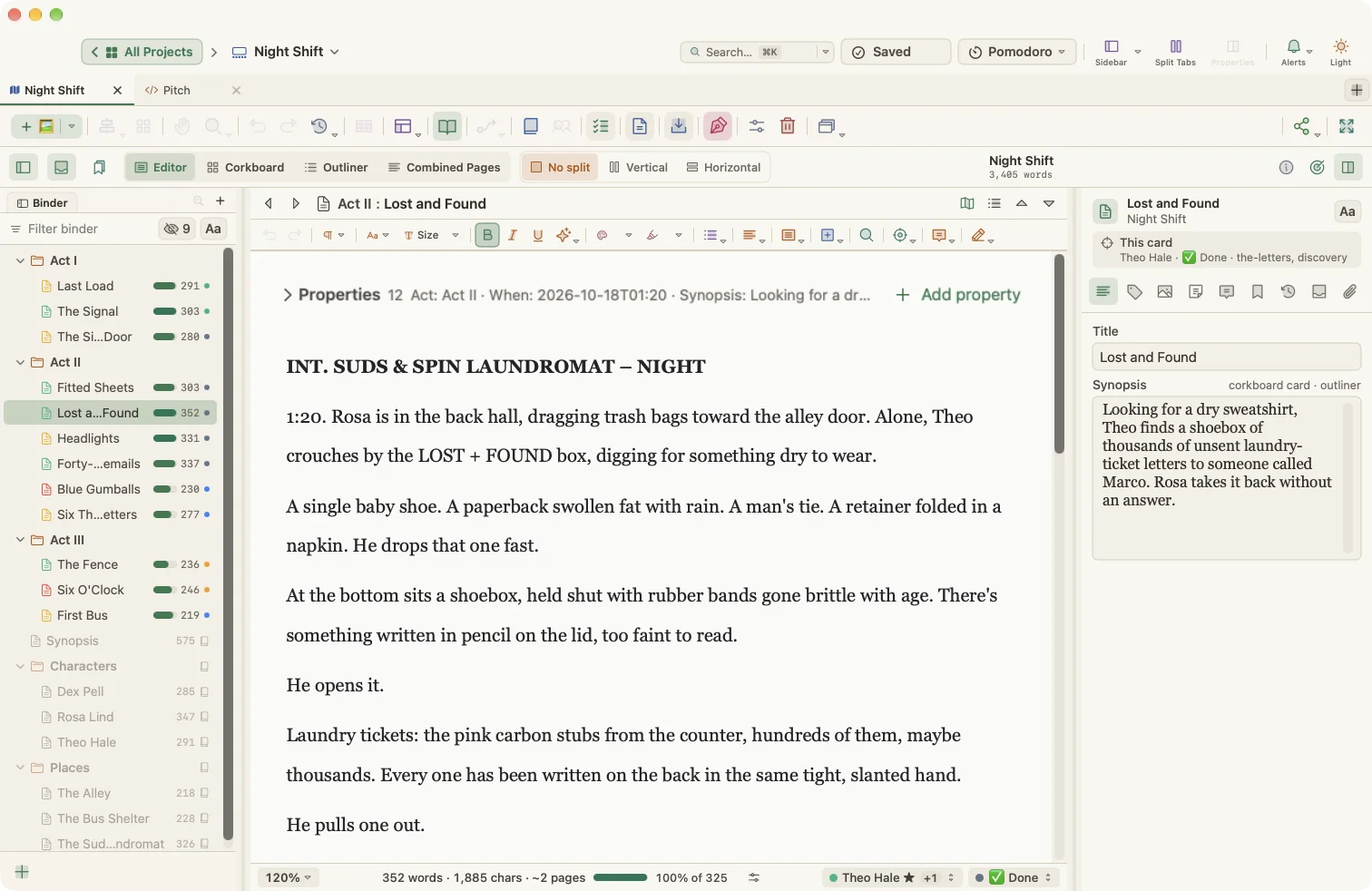Open the tags tab in inspector
The image size is (1372, 891).
tap(1134, 291)
